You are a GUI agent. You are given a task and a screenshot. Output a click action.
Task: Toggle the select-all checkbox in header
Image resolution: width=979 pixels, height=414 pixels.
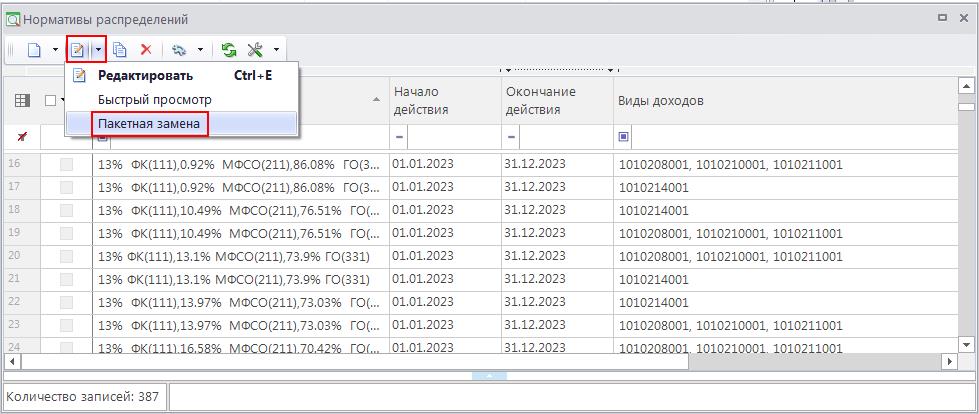[x=51, y=100]
